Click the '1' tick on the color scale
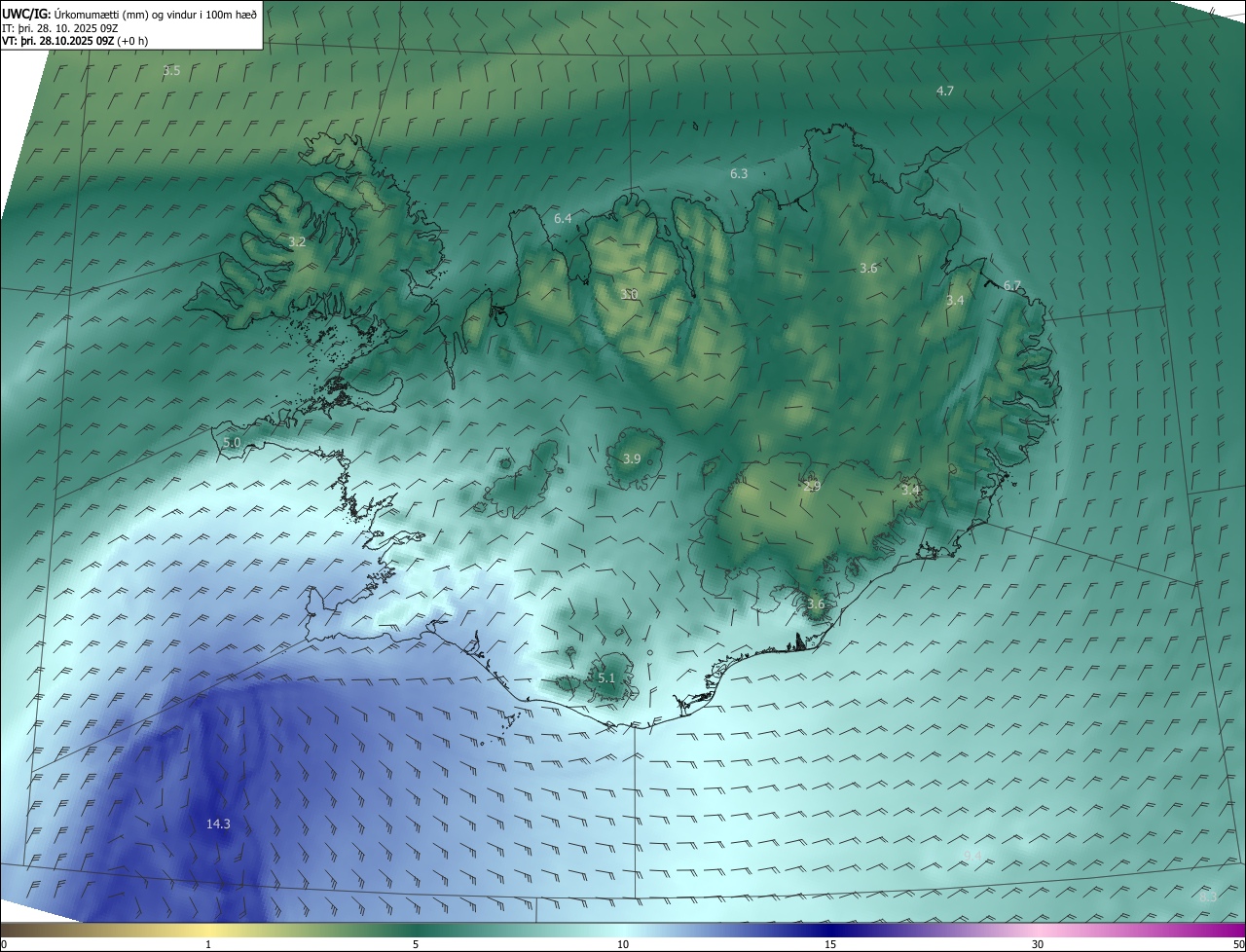This screenshot has height=952, width=1246. [208, 944]
